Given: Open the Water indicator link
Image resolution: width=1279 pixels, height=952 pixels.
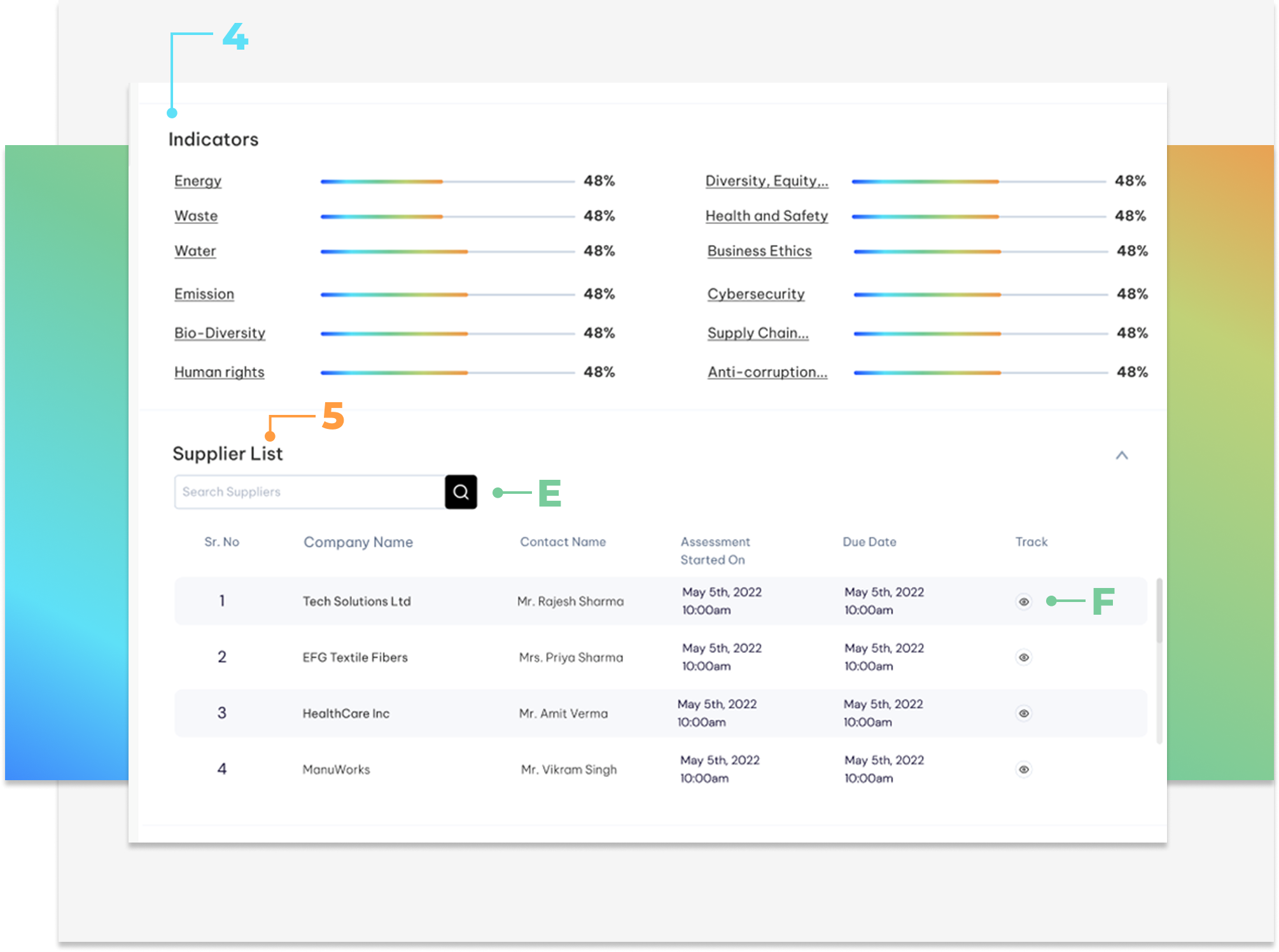Looking at the screenshot, I should tap(195, 251).
